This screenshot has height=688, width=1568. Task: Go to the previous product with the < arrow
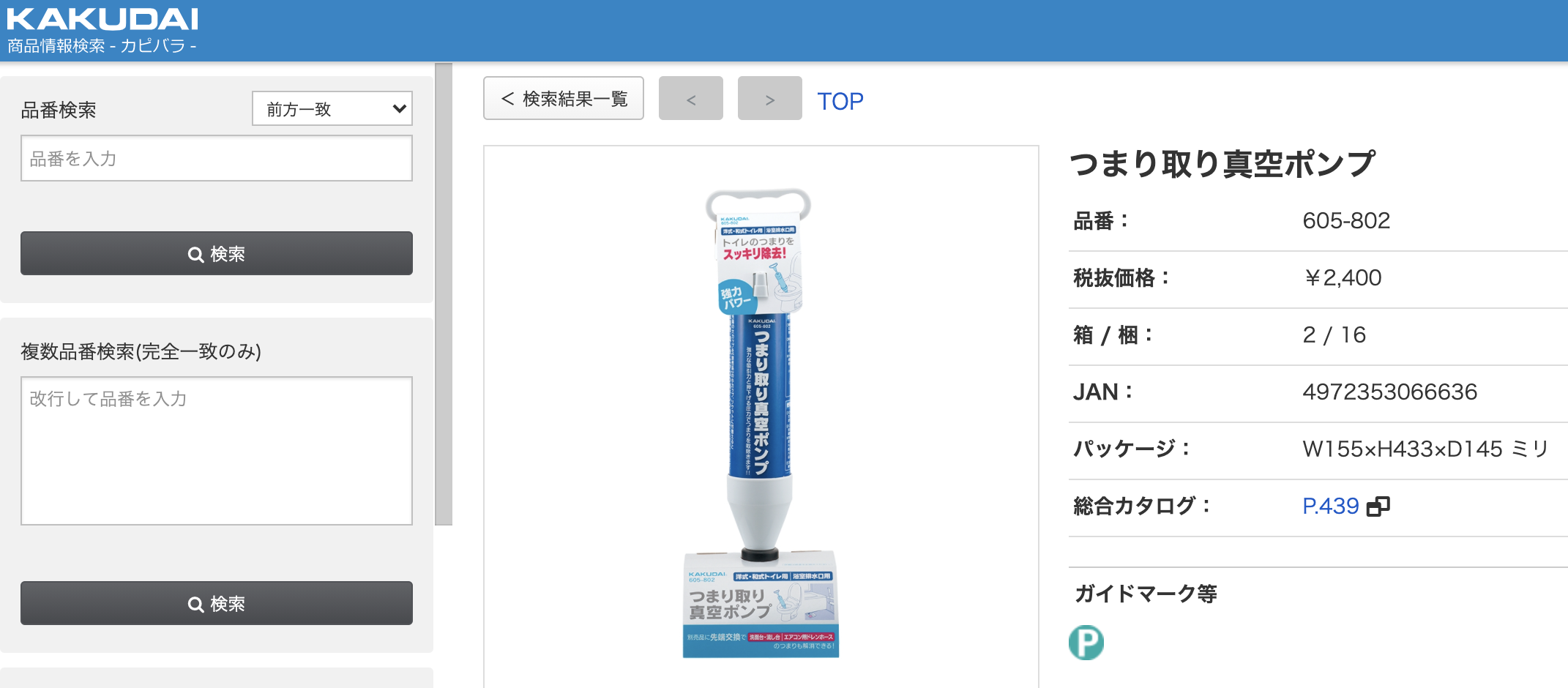(x=691, y=98)
